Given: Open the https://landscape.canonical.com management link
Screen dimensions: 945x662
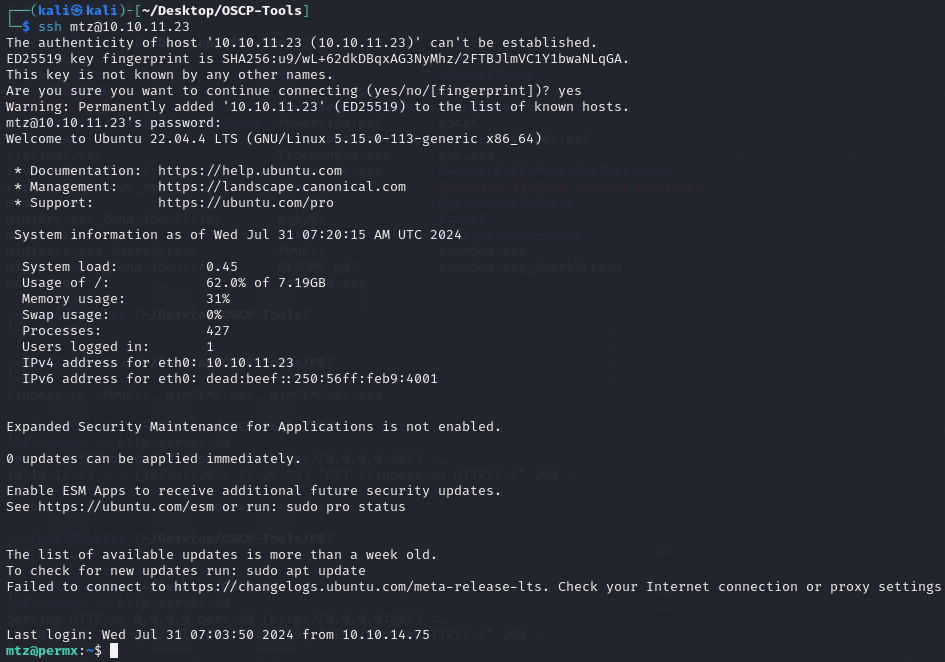Looking at the screenshot, I should click(x=281, y=187).
